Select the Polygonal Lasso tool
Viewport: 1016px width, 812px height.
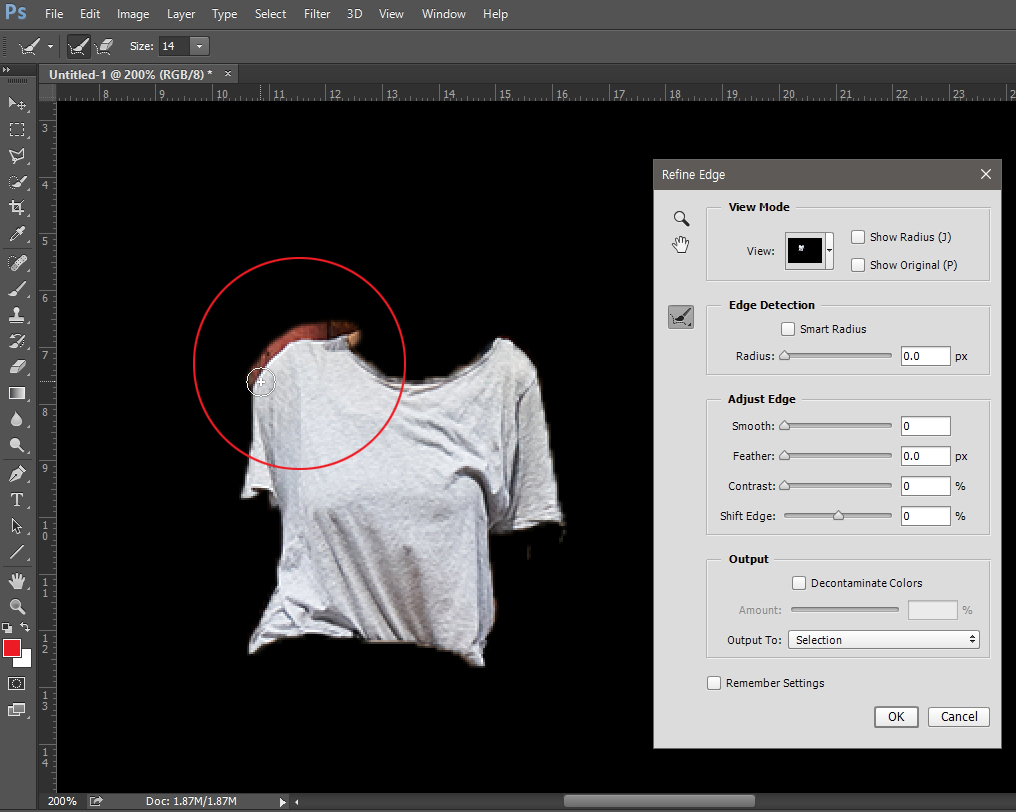coord(17,156)
